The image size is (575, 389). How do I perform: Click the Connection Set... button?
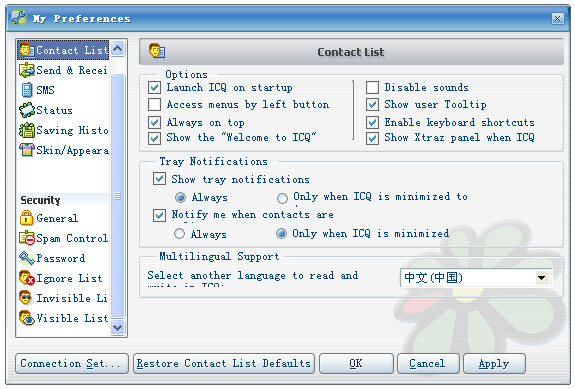[x=72, y=363]
